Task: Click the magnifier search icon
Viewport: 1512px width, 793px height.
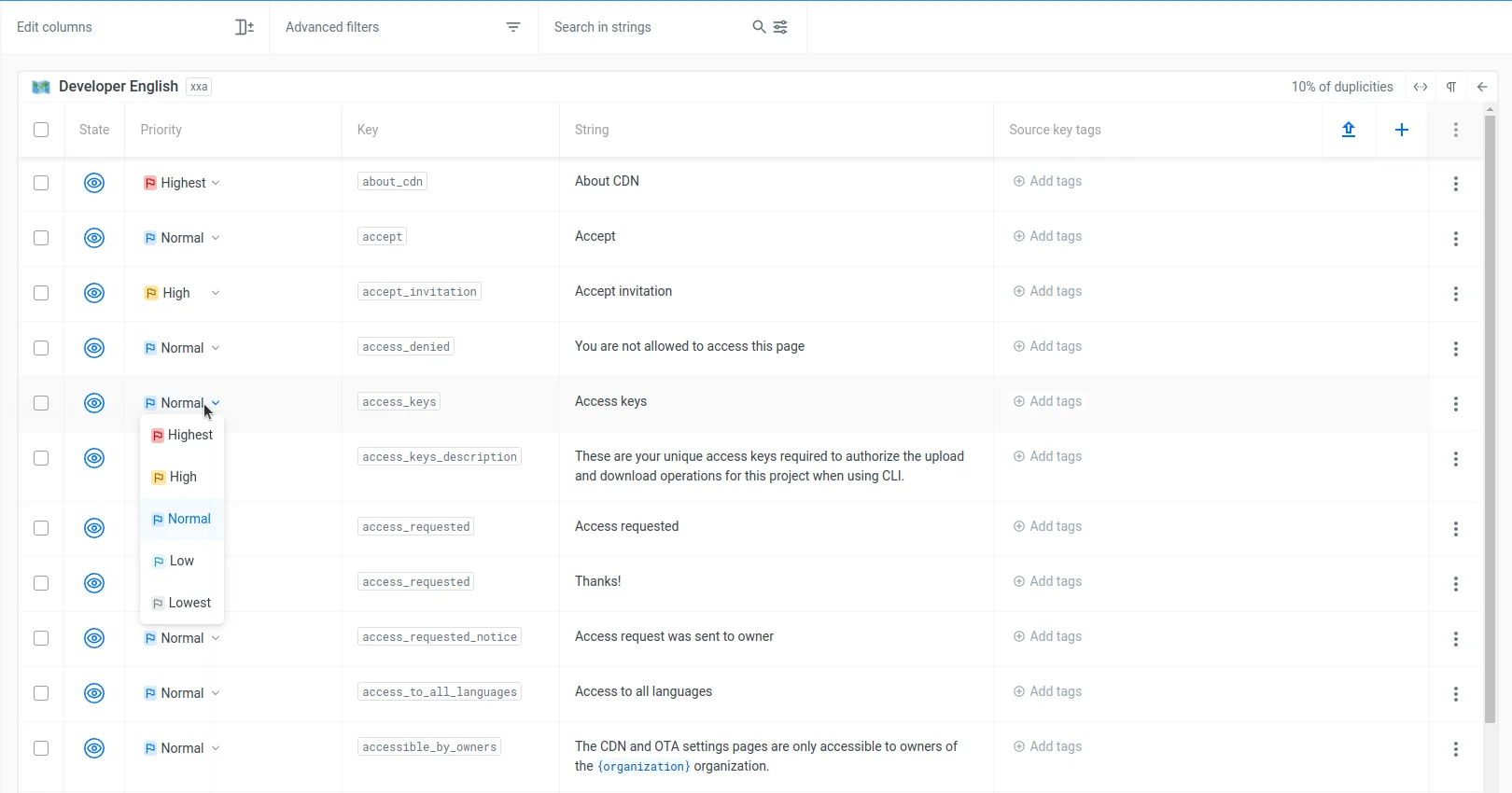Action: 759,27
